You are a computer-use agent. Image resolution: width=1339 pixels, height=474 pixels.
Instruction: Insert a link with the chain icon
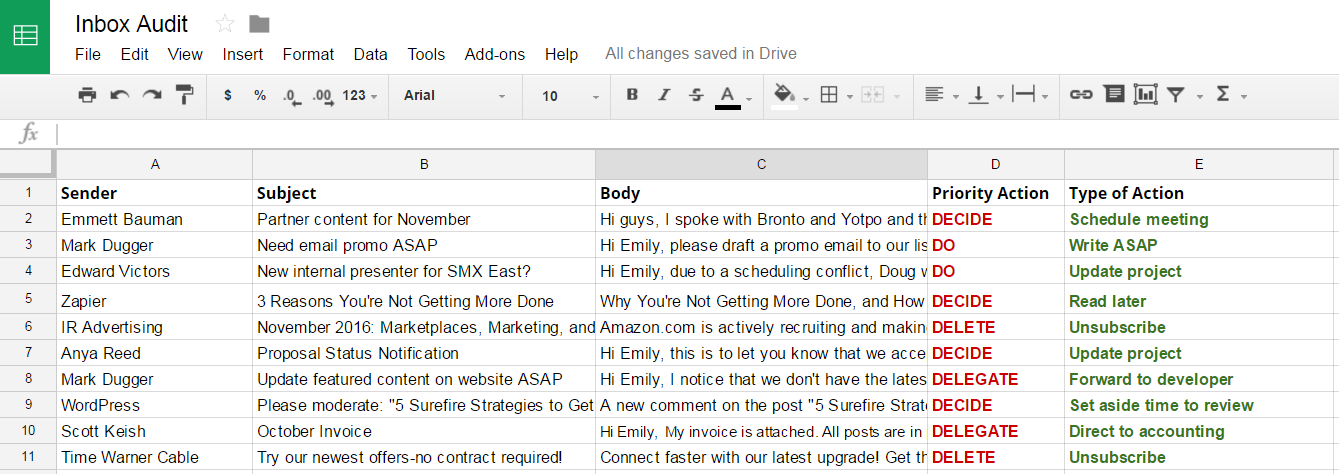coord(1081,95)
